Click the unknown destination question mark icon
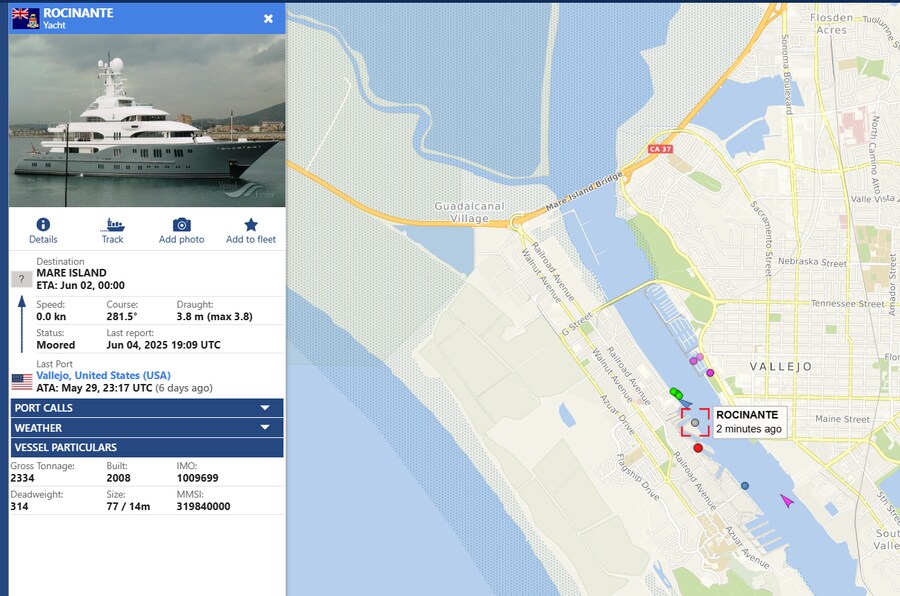 pos(22,279)
